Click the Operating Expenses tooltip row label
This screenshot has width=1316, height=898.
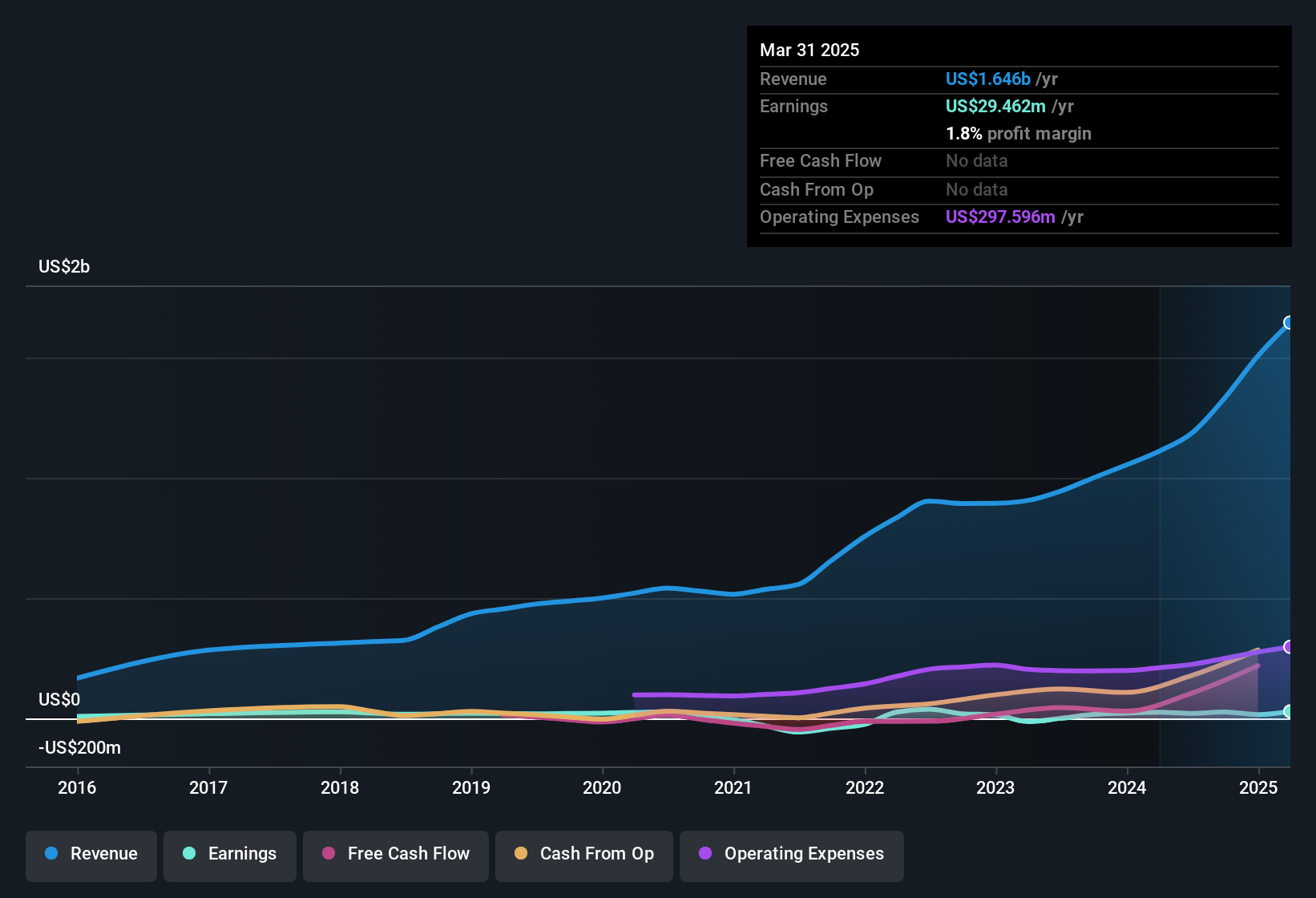tap(839, 216)
